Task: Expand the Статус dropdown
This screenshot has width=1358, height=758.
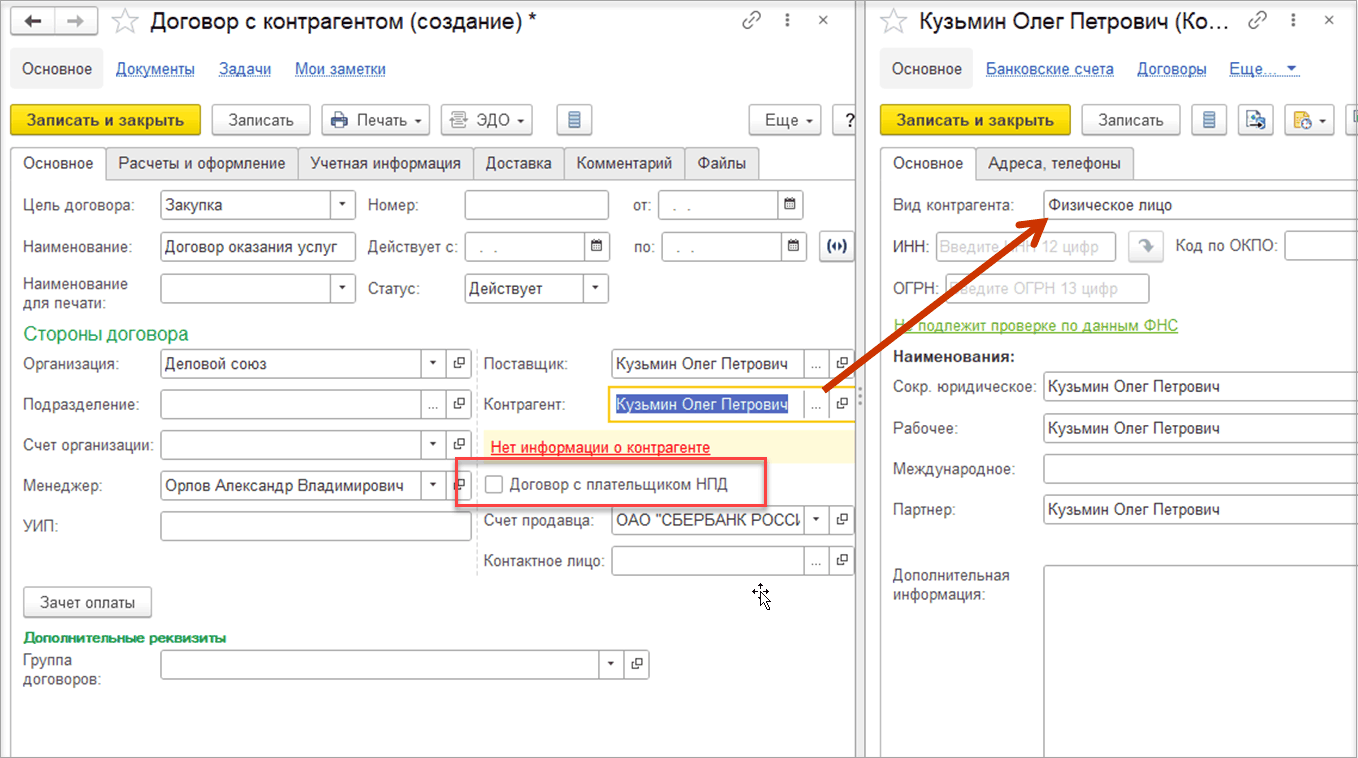Action: coord(596,288)
